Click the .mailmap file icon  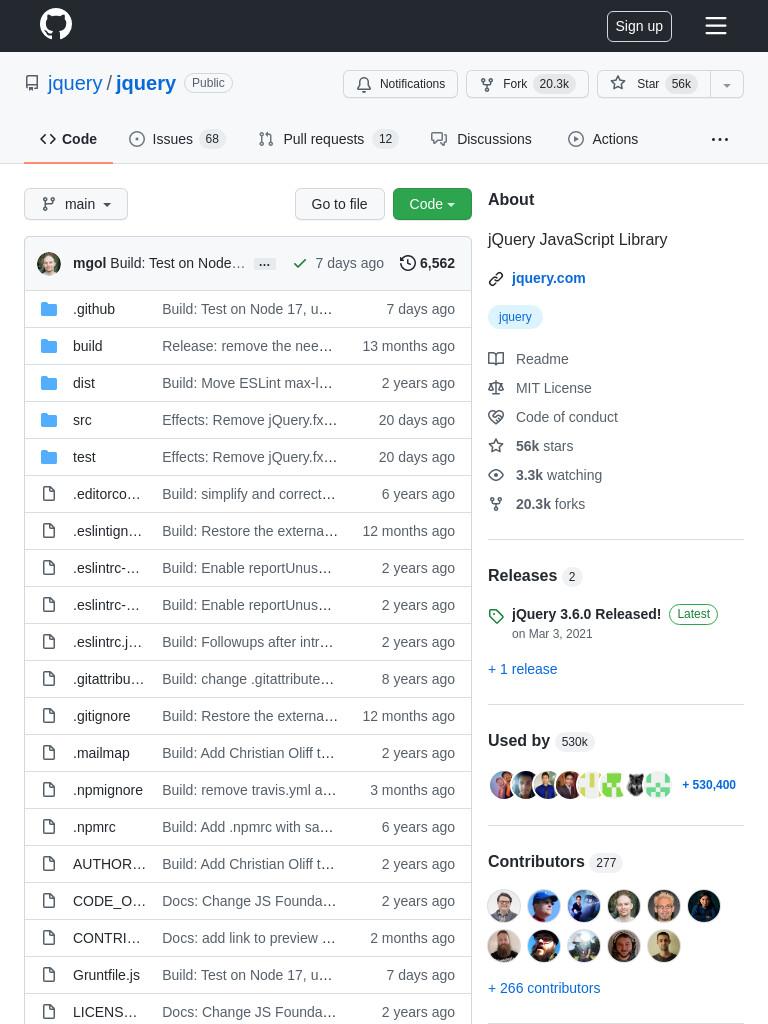[49, 753]
